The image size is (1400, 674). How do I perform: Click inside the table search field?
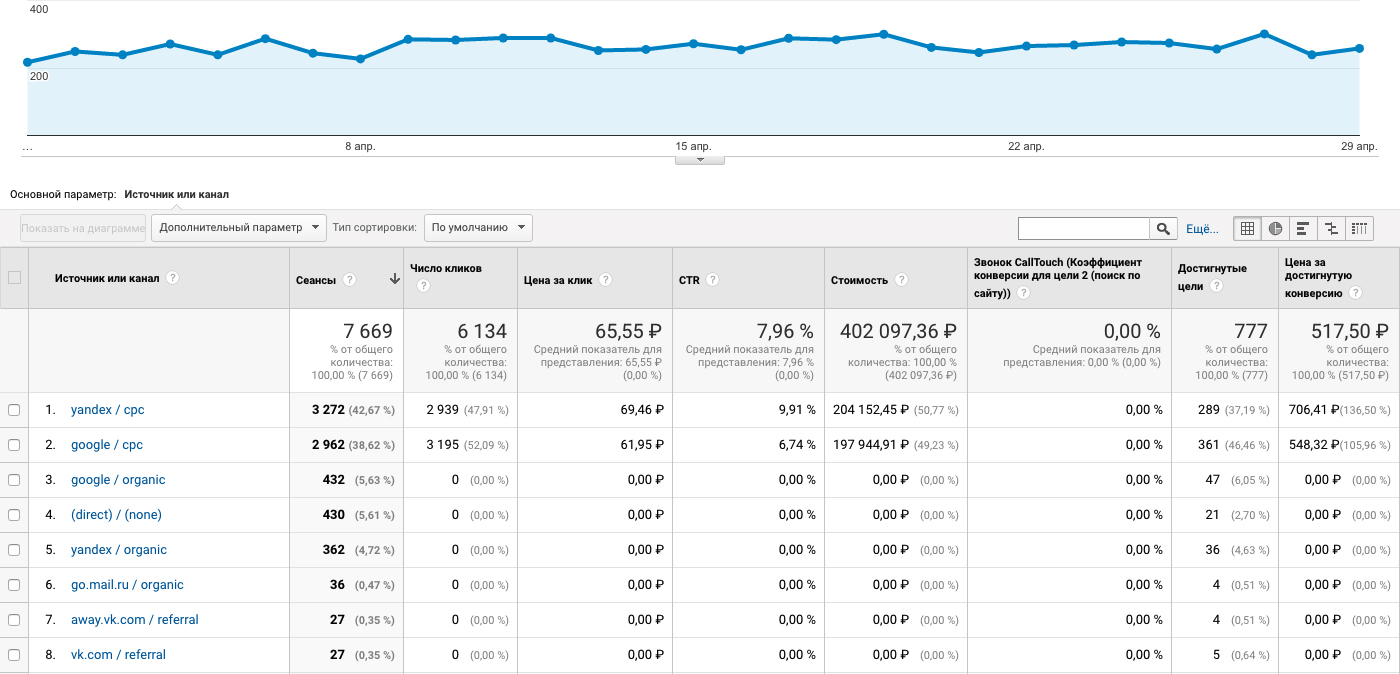point(1084,229)
